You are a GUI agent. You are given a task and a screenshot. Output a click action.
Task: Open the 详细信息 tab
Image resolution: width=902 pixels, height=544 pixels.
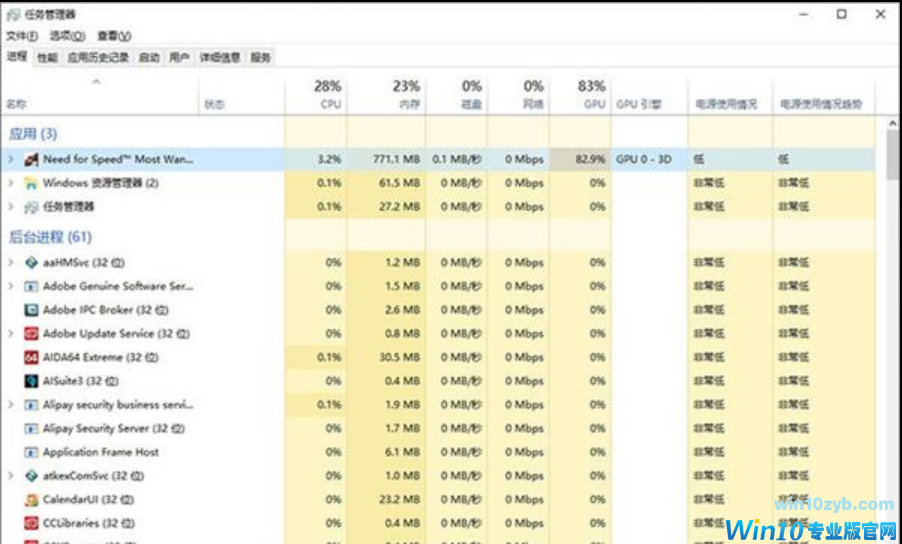tap(219, 58)
